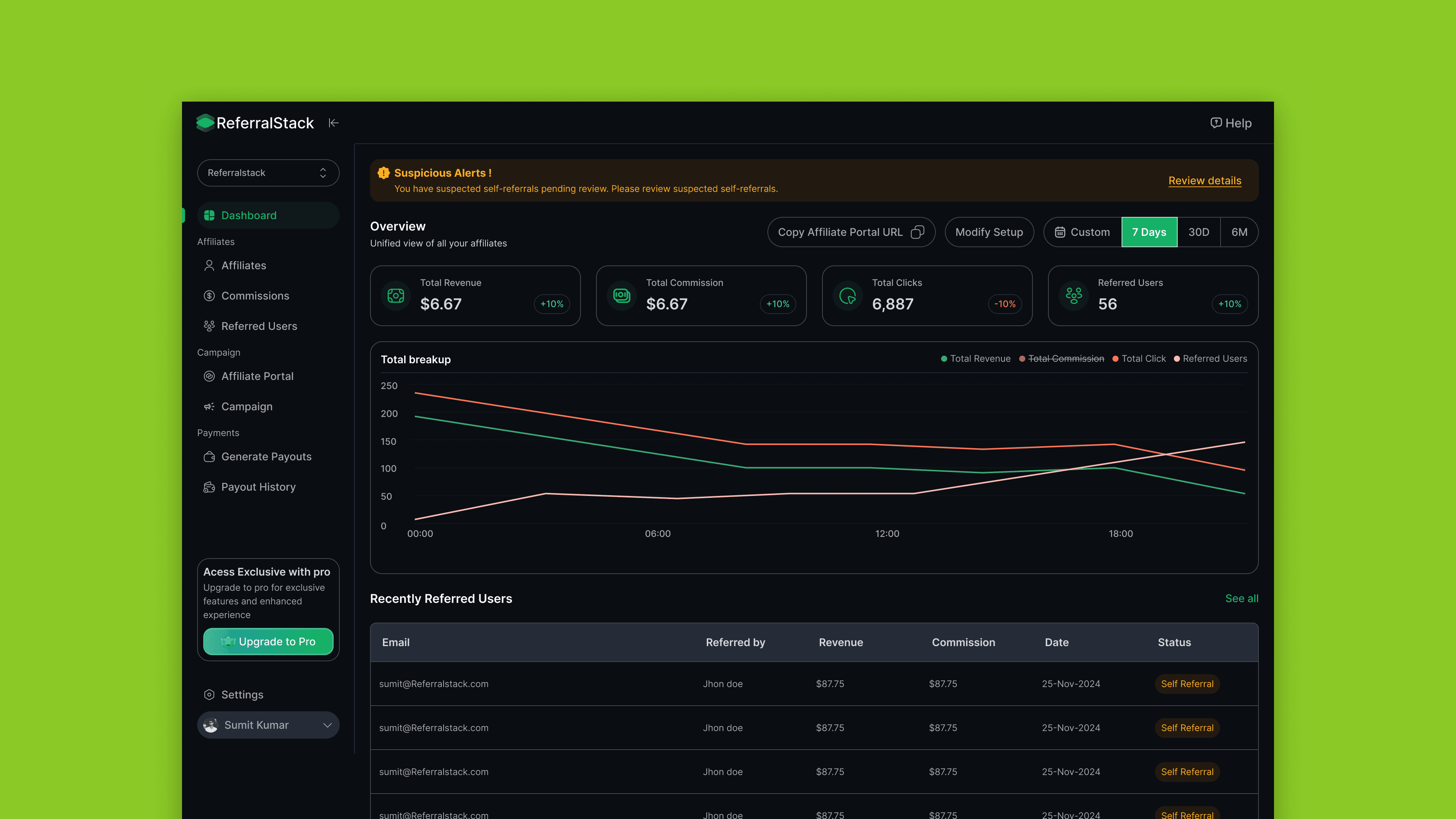Select the 30D time range tab

coord(1198,232)
